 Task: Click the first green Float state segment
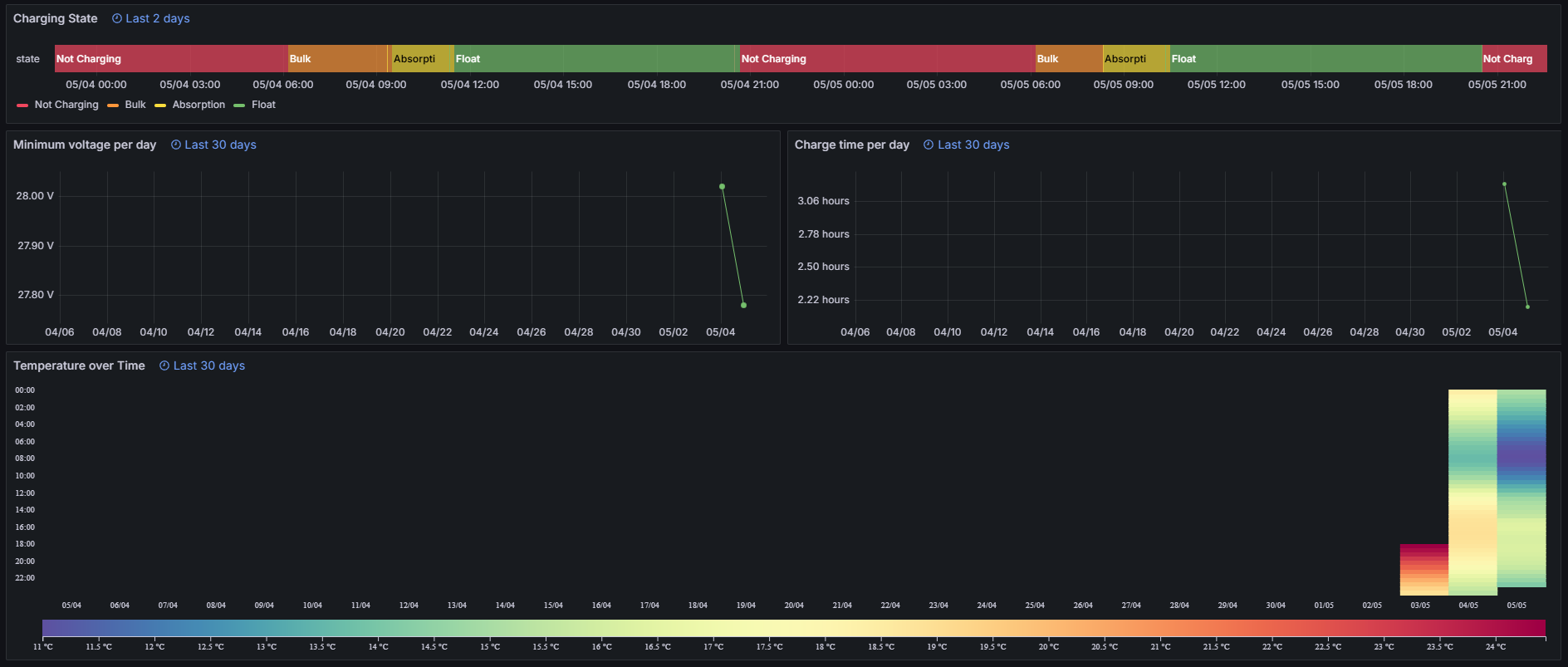pyautogui.click(x=594, y=59)
